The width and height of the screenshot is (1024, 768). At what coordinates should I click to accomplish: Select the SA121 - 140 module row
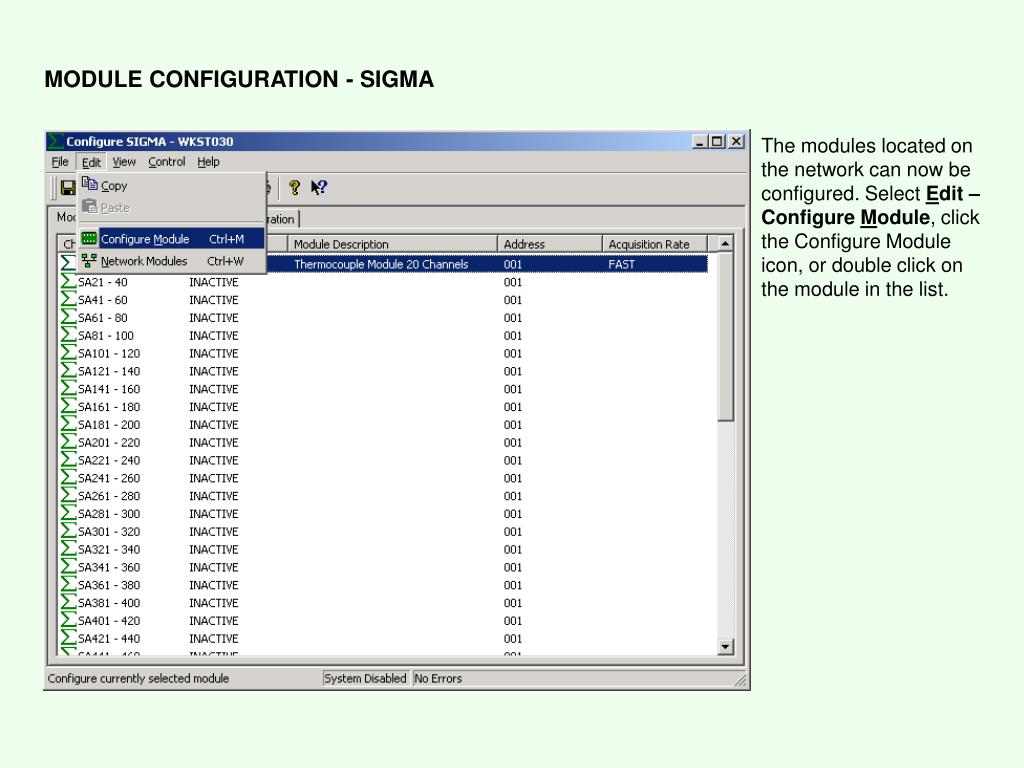tap(384, 371)
